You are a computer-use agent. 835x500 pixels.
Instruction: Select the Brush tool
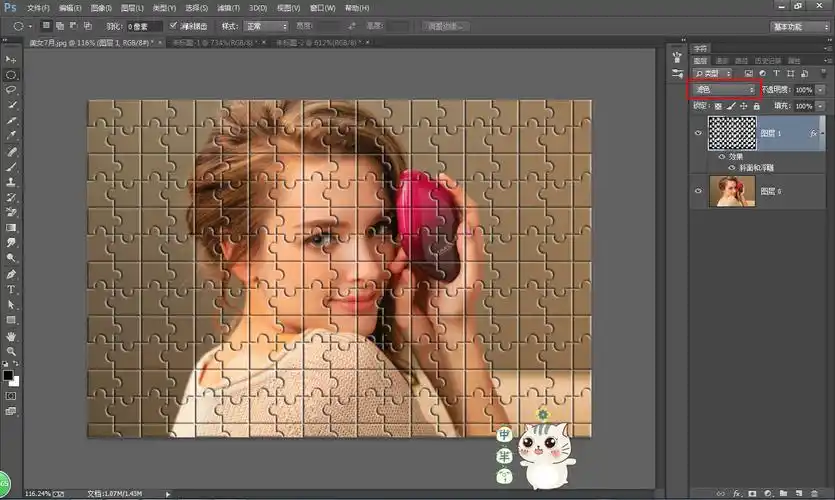(x=11, y=167)
